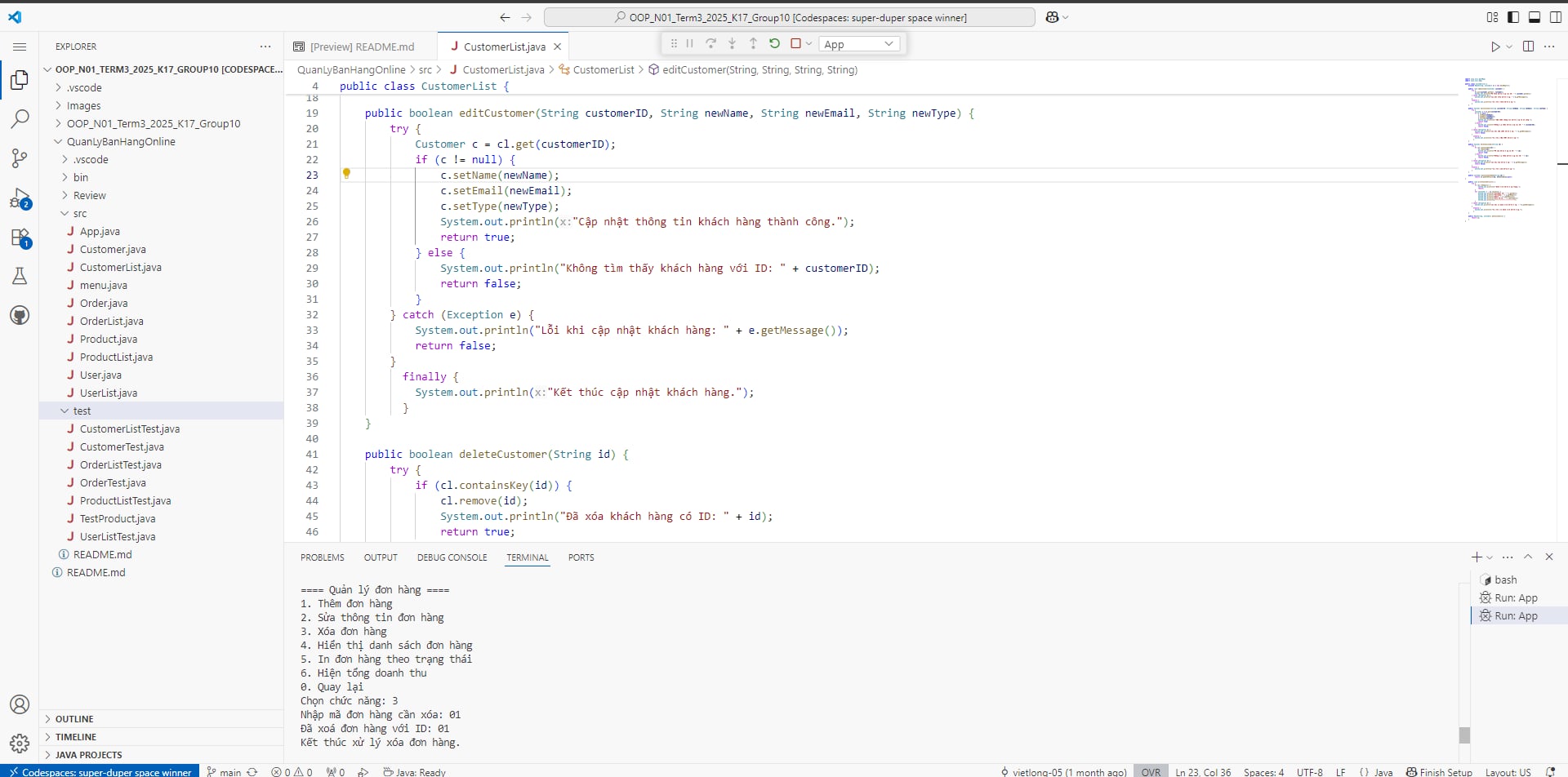The width and height of the screenshot is (1568, 777).
Task: Open Copilot chat icon in title bar
Action: [x=1052, y=17]
